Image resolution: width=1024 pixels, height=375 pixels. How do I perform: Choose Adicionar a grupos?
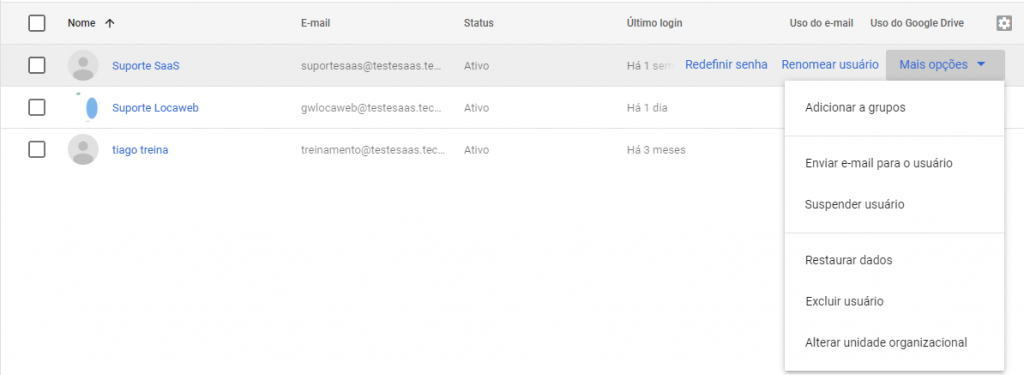pos(856,108)
